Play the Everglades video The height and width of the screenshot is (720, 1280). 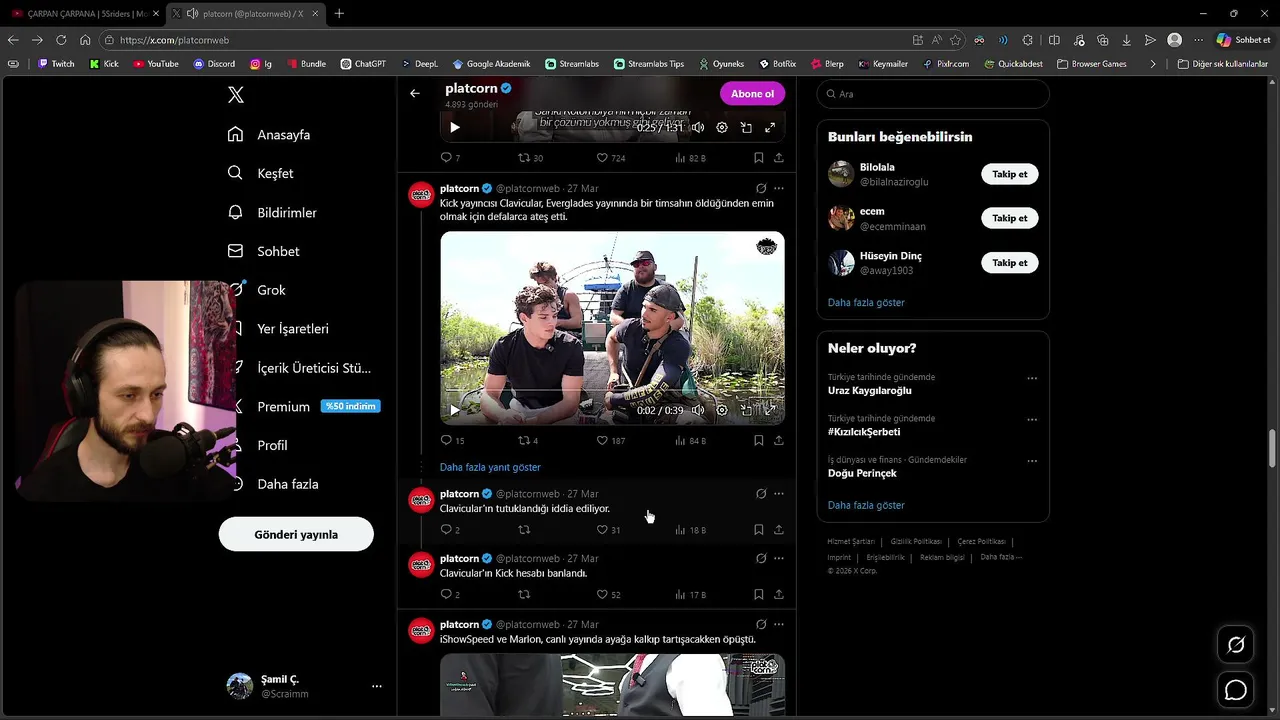(x=455, y=410)
